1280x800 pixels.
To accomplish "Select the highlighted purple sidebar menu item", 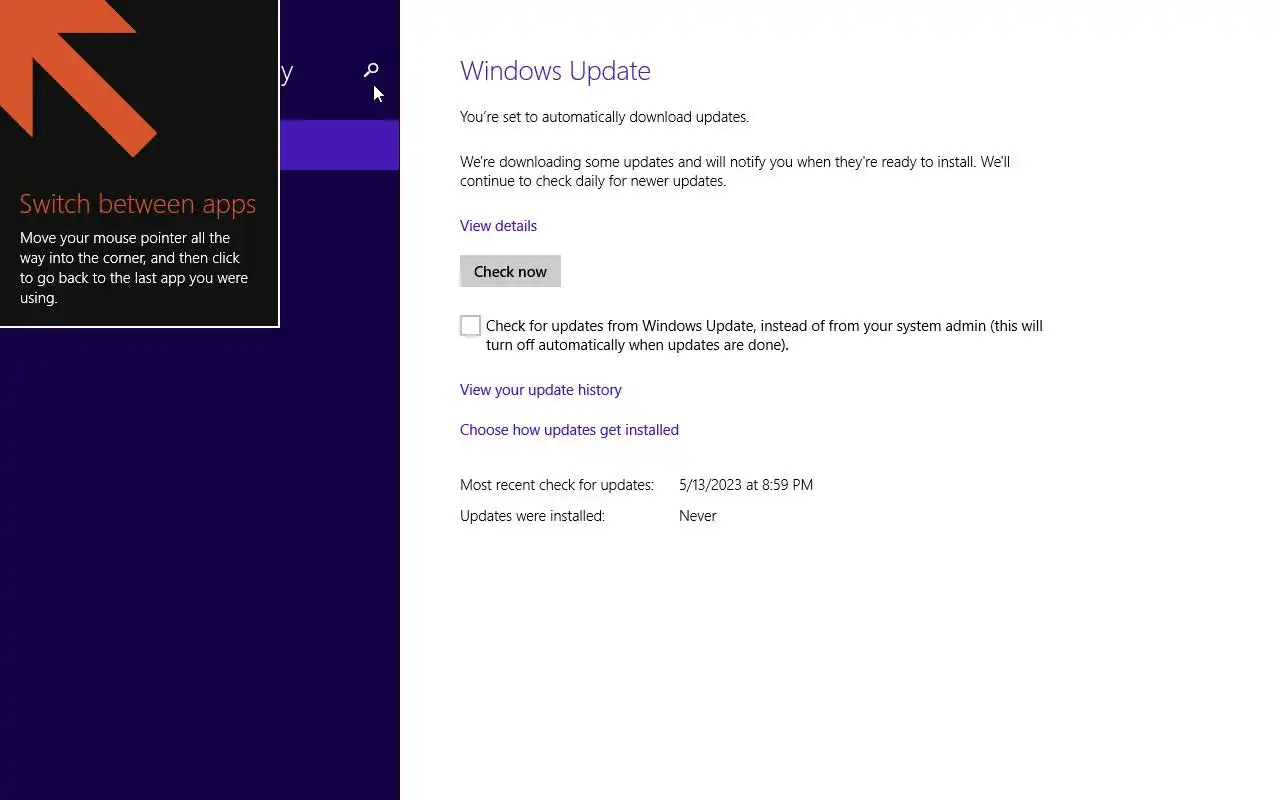I will 339,145.
